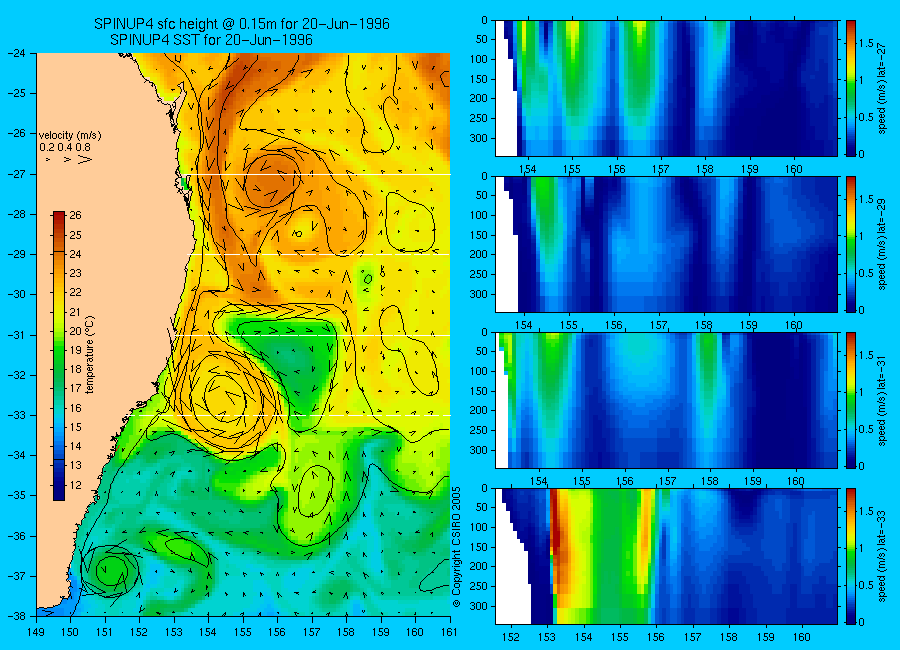Click the 'speed (m/s) lat=-33' label
900x650 pixels.
pos(883,556)
